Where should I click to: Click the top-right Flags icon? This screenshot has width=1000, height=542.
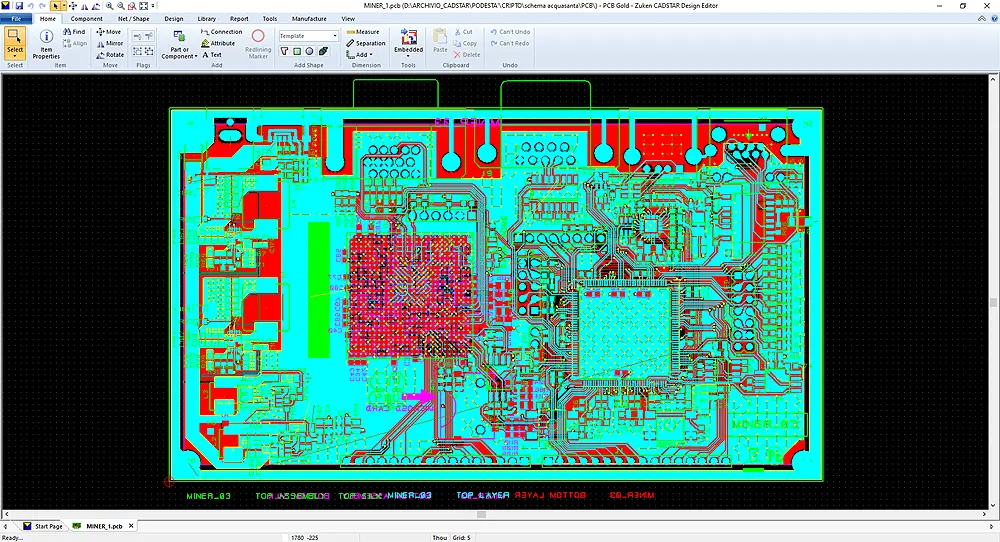[149, 36]
